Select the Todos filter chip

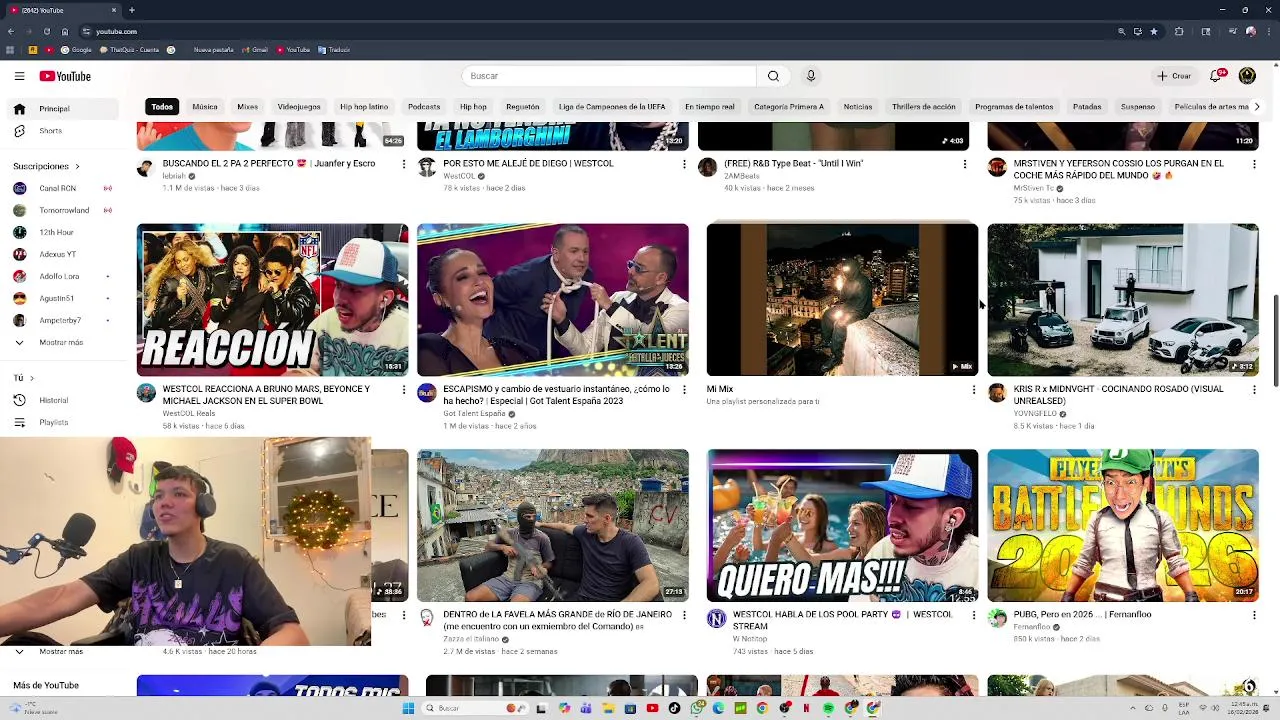[x=162, y=106]
